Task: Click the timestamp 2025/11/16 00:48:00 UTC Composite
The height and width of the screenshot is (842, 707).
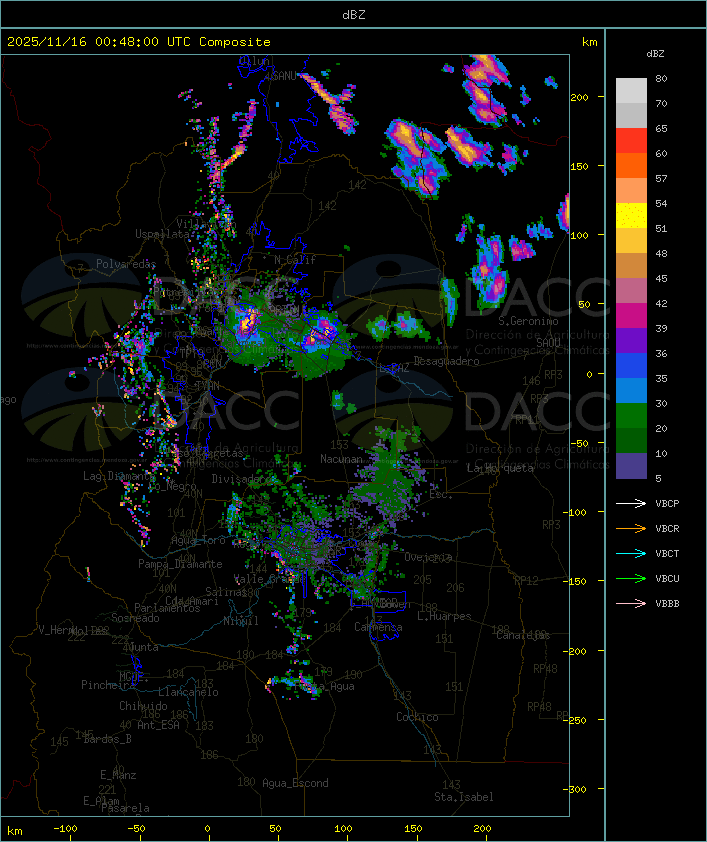Action: tap(139, 41)
